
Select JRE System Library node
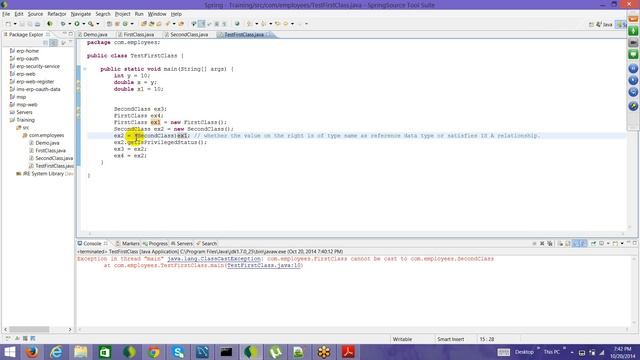(x=45, y=173)
